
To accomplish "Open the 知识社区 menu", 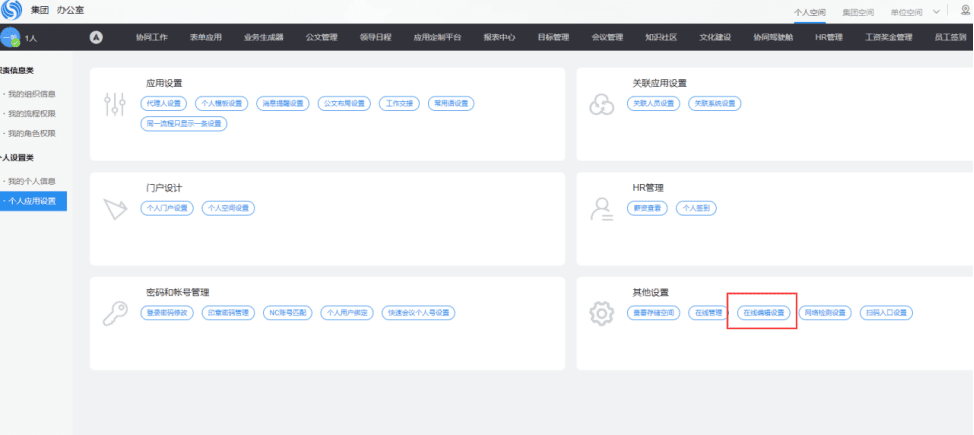I will click(x=661, y=37).
